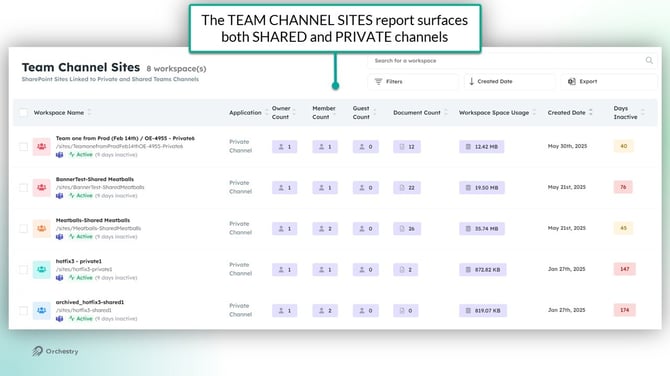Screen dimensions: 670x376
Task: Open the BannerTest-Shared Meatballs workspace name
Action: [95, 179]
